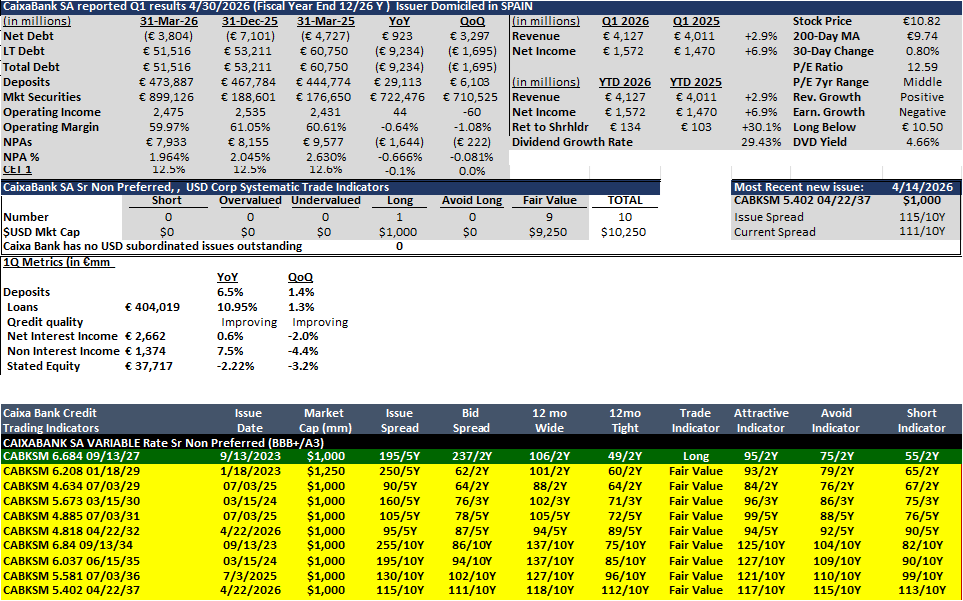
Task: Click the Fair Value column header in indicators
Action: click(550, 201)
